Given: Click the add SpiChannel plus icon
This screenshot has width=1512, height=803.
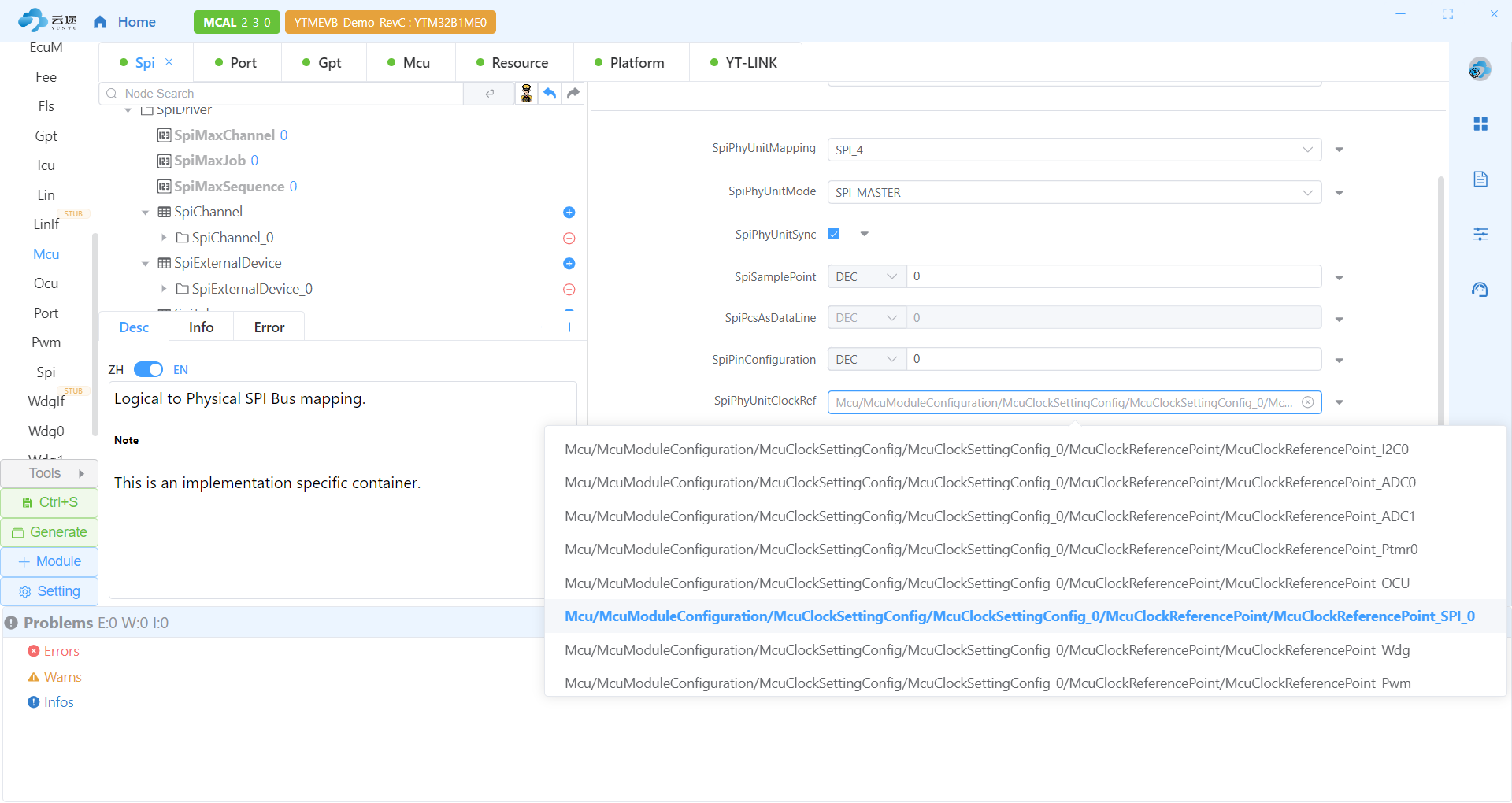Looking at the screenshot, I should 569,213.
